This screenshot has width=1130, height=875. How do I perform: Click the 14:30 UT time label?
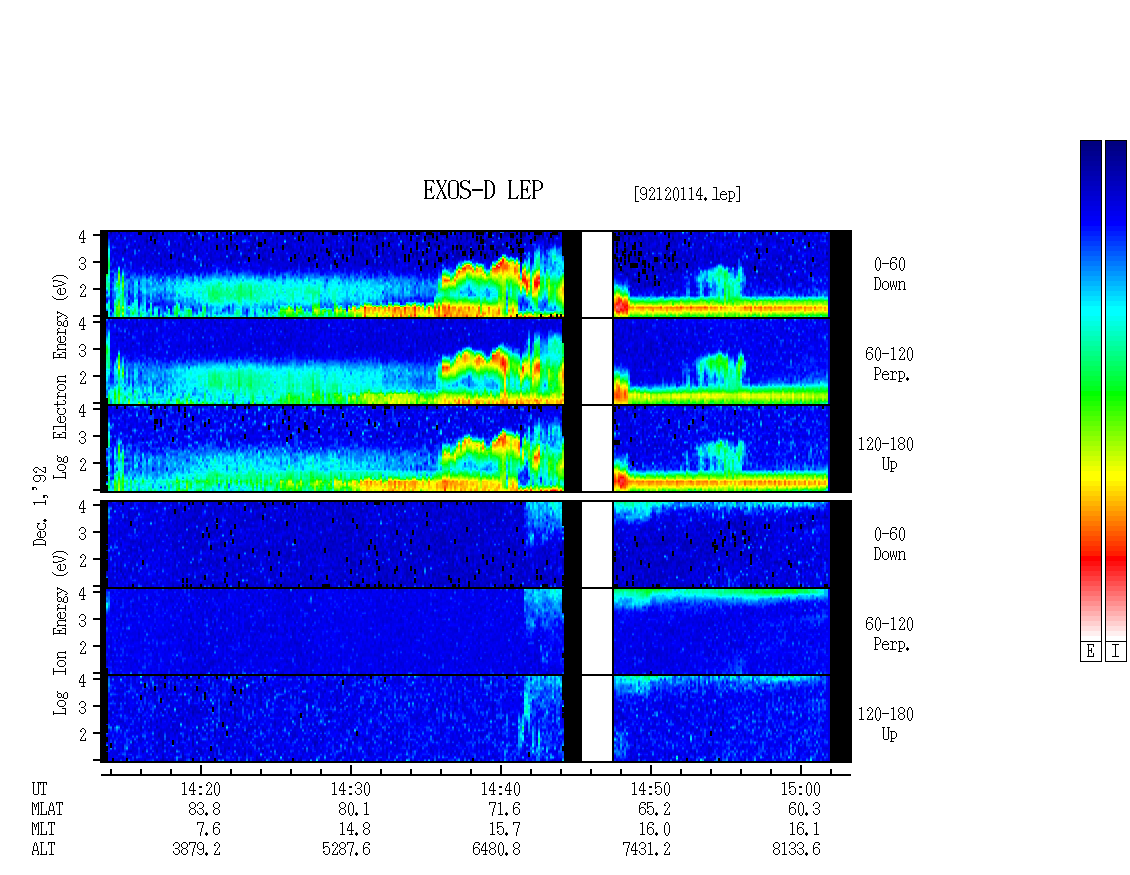point(350,789)
